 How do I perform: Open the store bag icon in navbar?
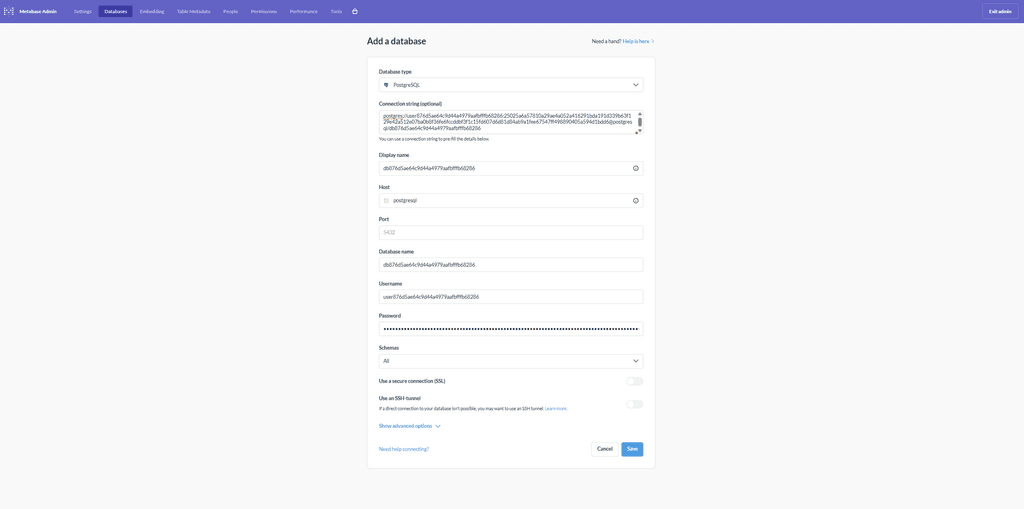point(355,12)
